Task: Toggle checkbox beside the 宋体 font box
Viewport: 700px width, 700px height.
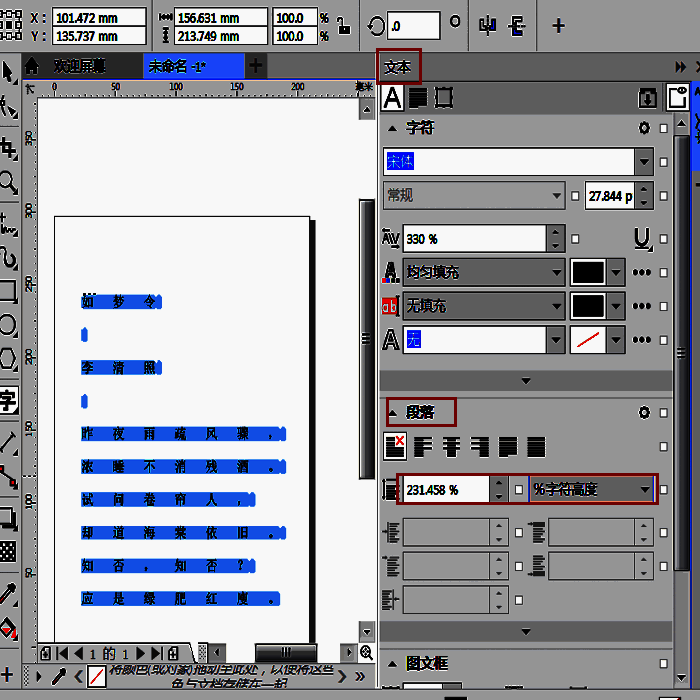Action: point(663,162)
